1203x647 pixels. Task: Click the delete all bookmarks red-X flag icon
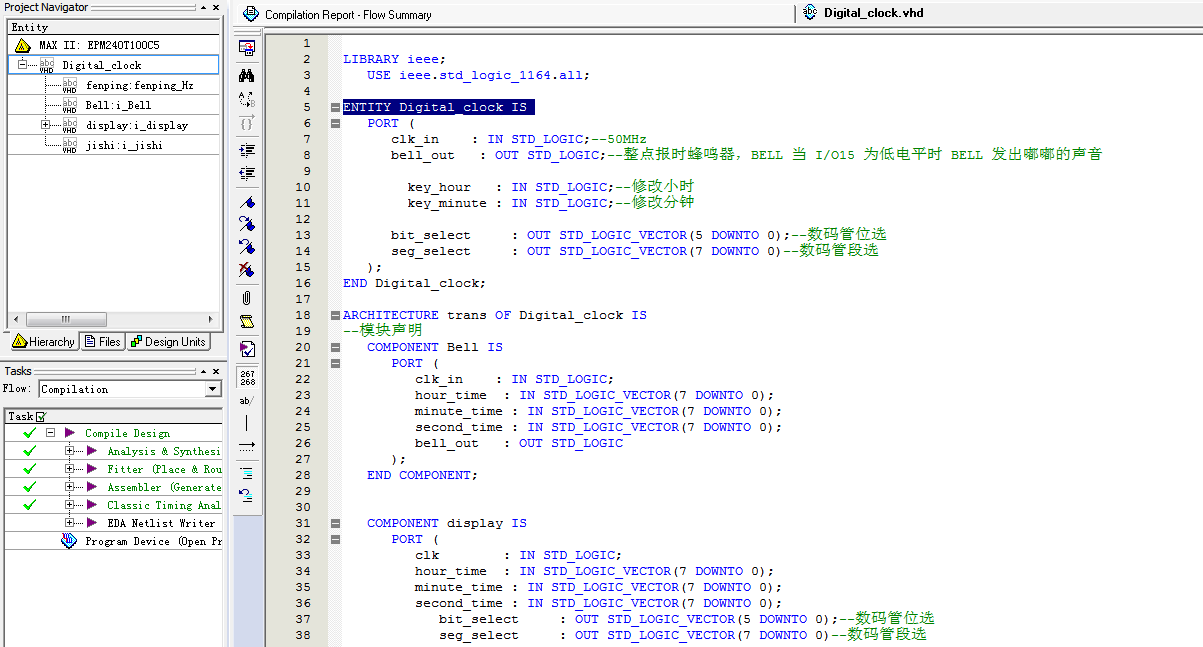pyautogui.click(x=247, y=270)
